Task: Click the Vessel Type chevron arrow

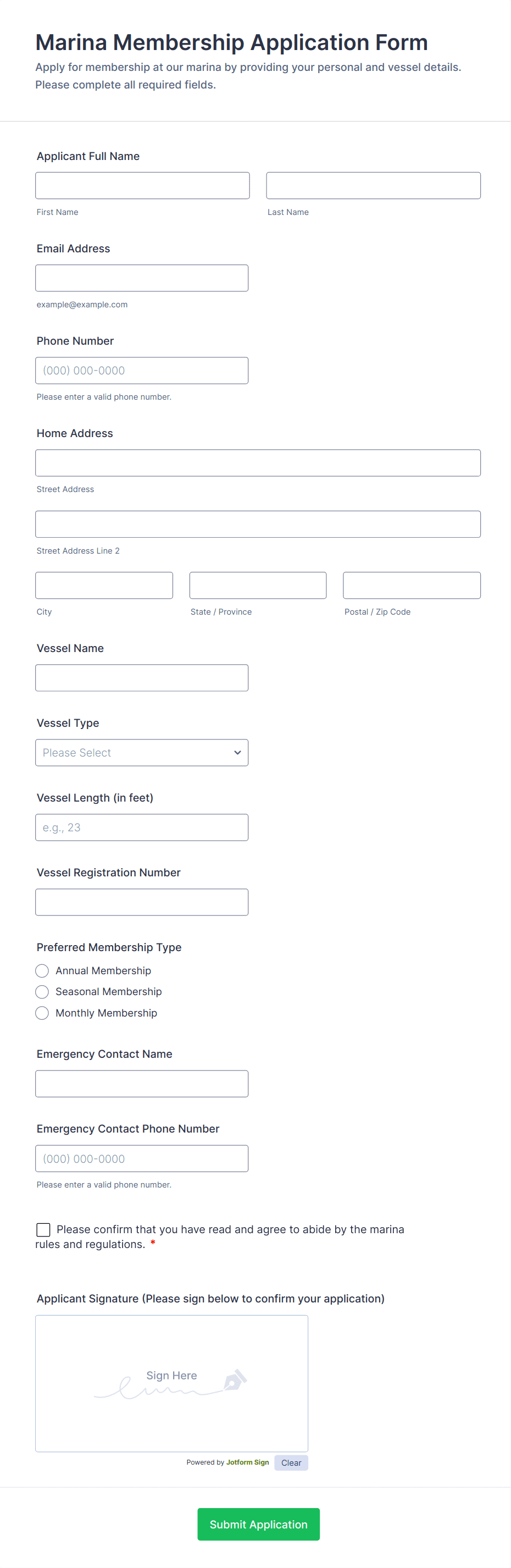Action: pos(237,752)
